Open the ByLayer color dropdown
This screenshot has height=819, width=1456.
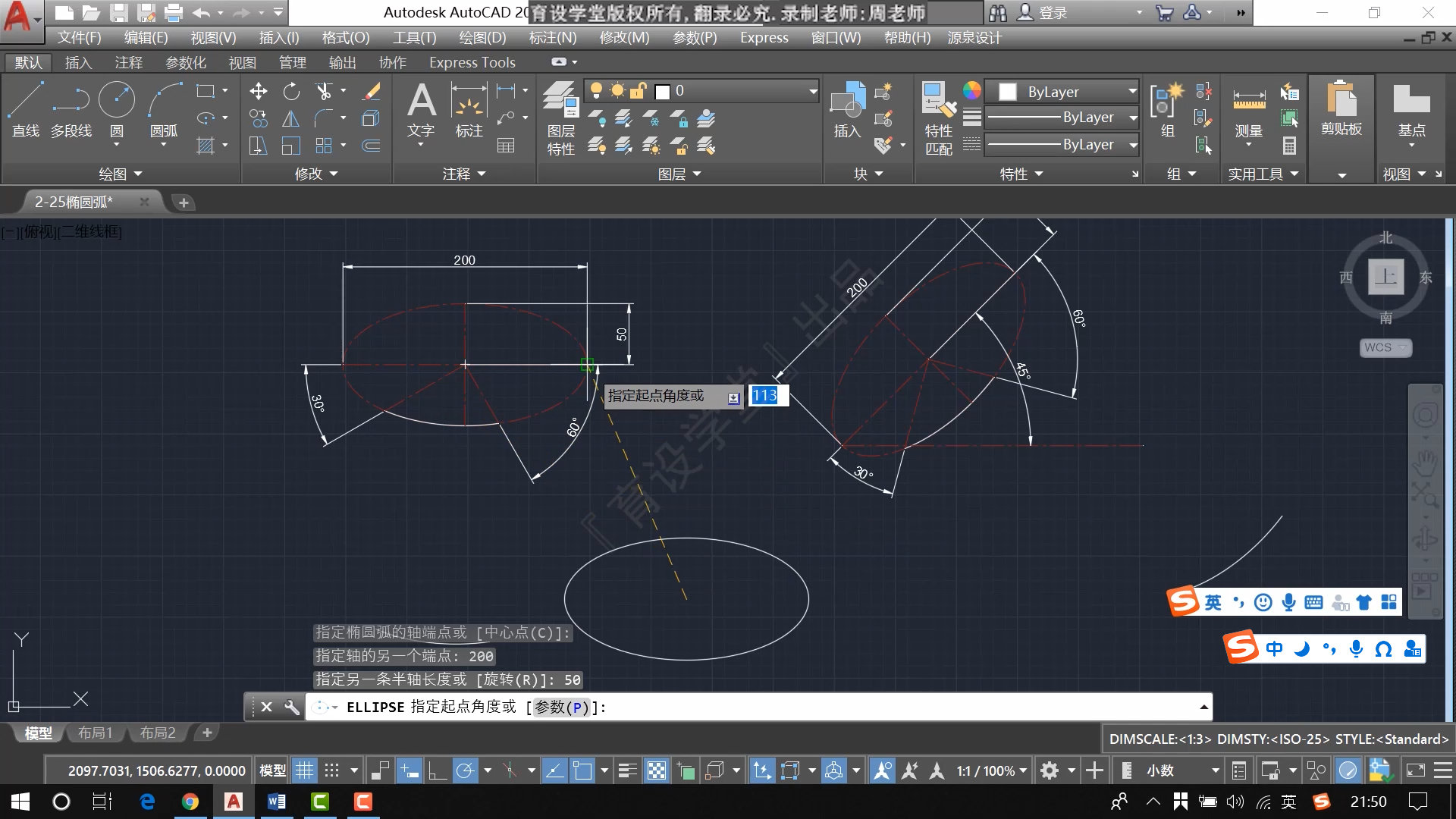point(1132,92)
